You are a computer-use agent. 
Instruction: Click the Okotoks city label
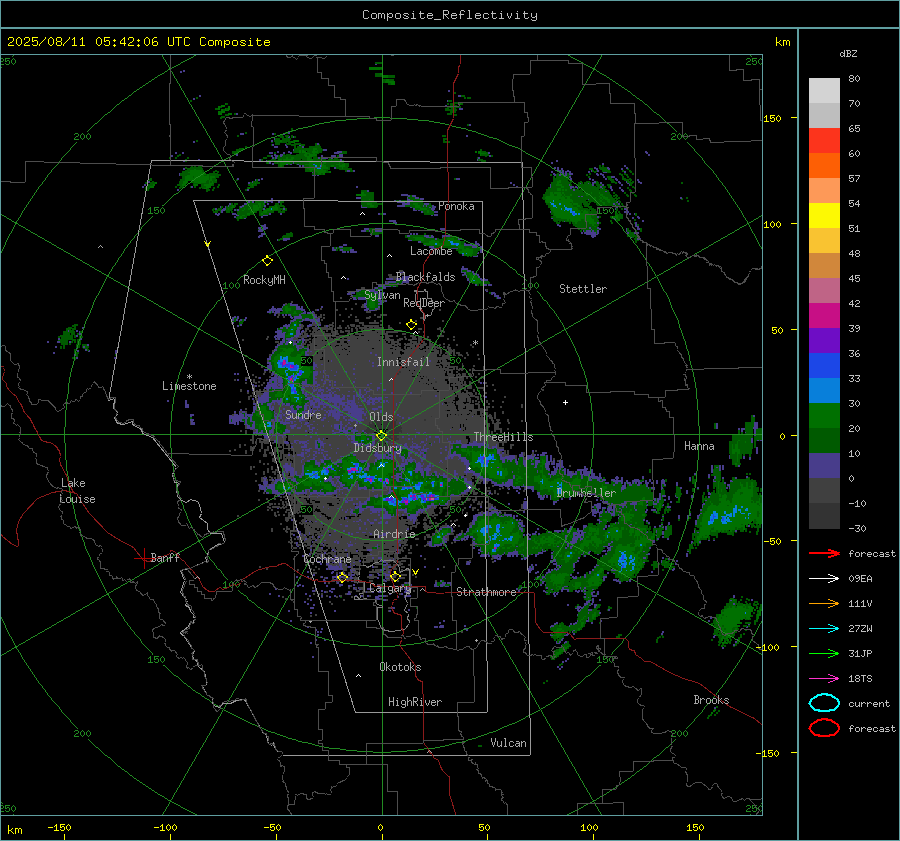(400, 667)
